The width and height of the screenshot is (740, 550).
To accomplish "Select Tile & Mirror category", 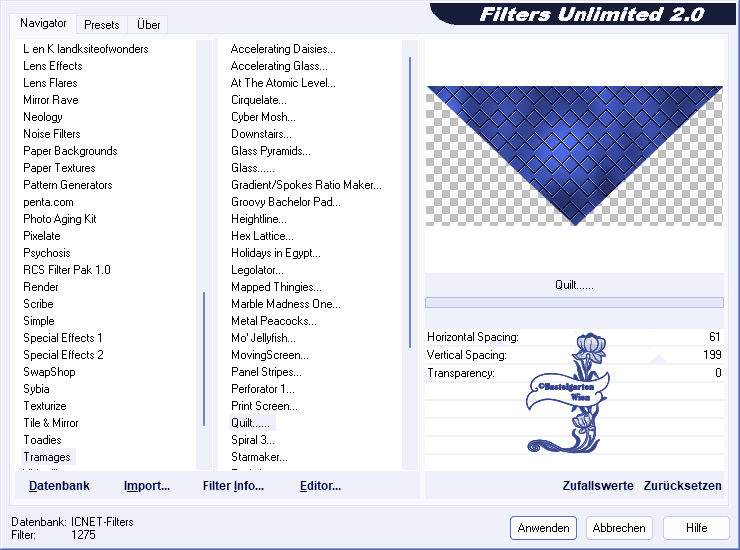I will [51, 423].
